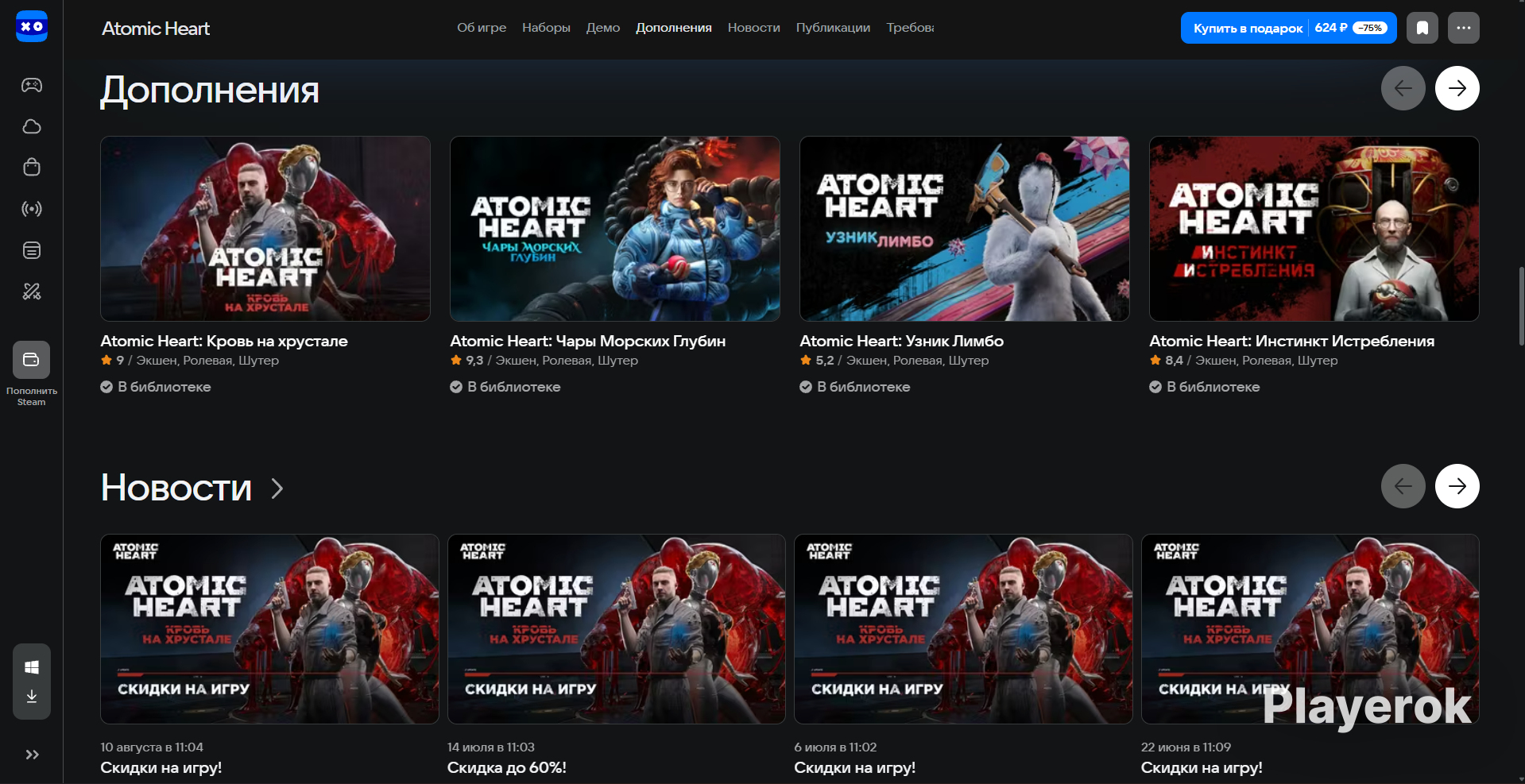Expand the sidebar with double chevron

pyautogui.click(x=32, y=755)
